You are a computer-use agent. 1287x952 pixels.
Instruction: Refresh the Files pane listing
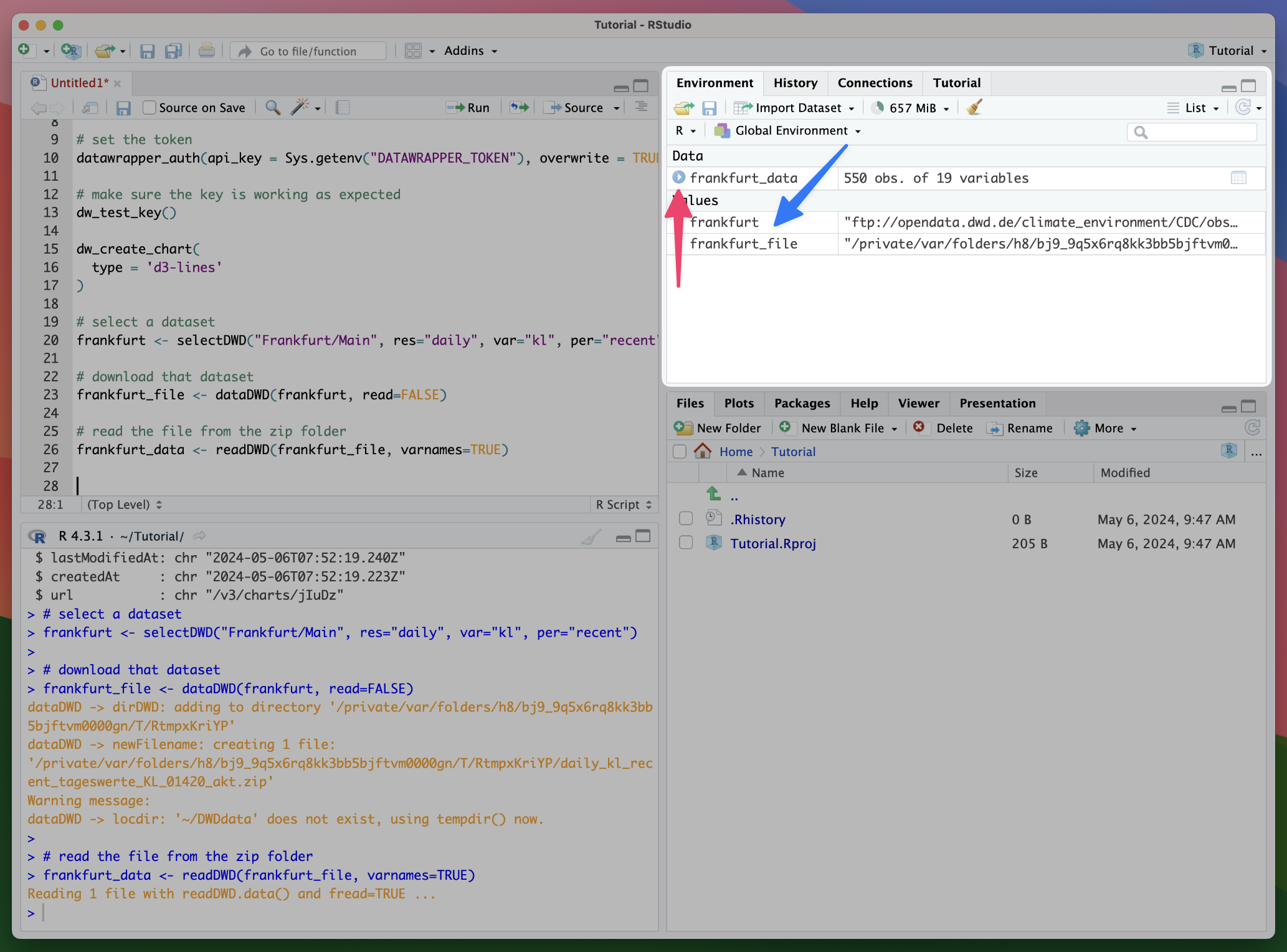pos(1252,427)
